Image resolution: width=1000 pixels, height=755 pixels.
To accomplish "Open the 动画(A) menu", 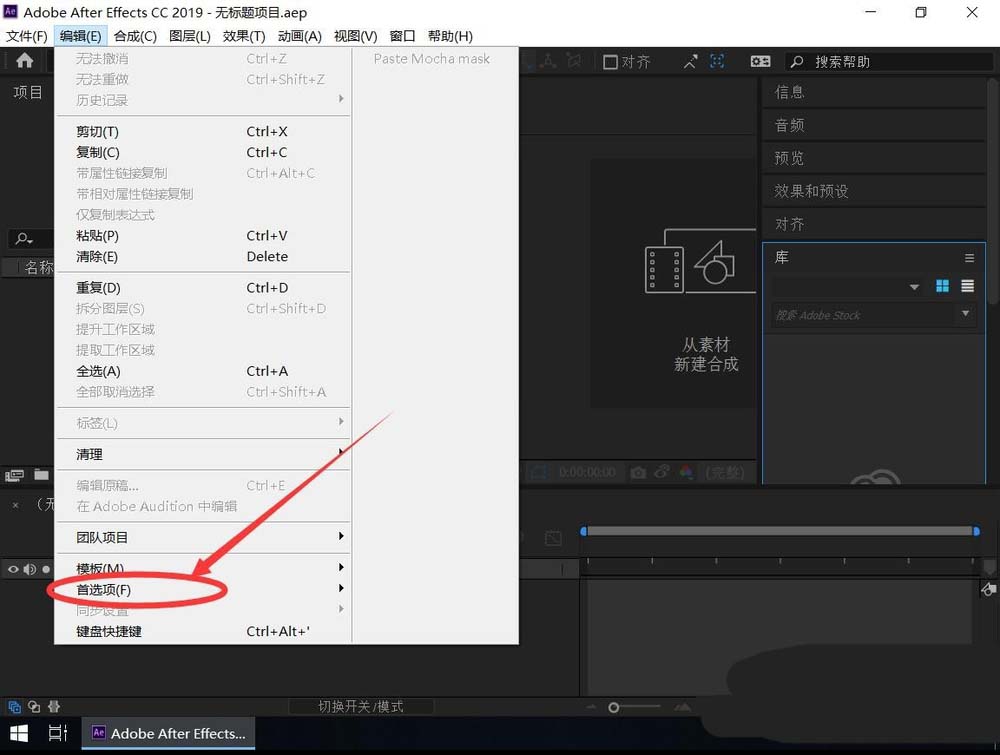I will [x=300, y=36].
